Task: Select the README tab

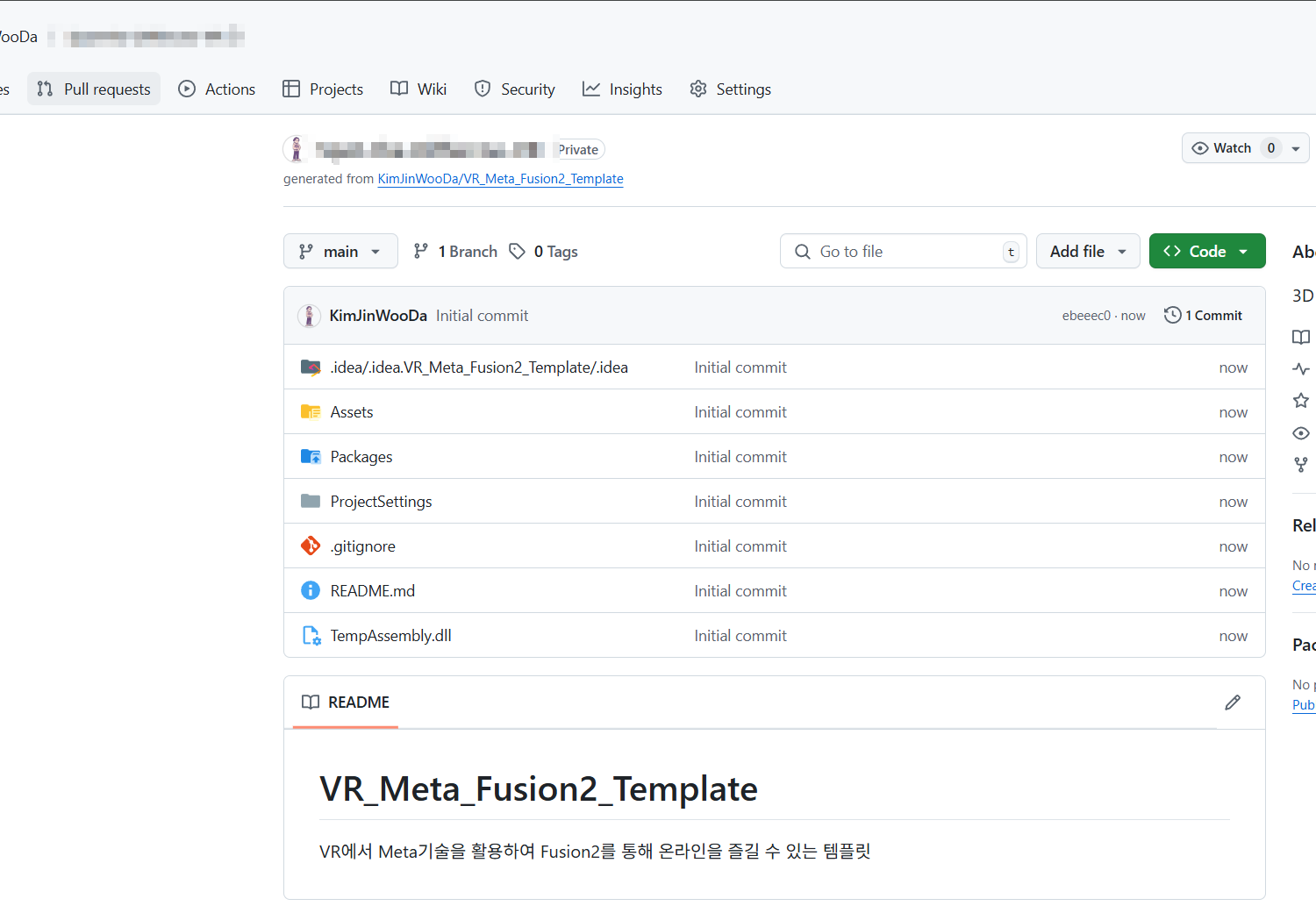Action: pyautogui.click(x=346, y=703)
